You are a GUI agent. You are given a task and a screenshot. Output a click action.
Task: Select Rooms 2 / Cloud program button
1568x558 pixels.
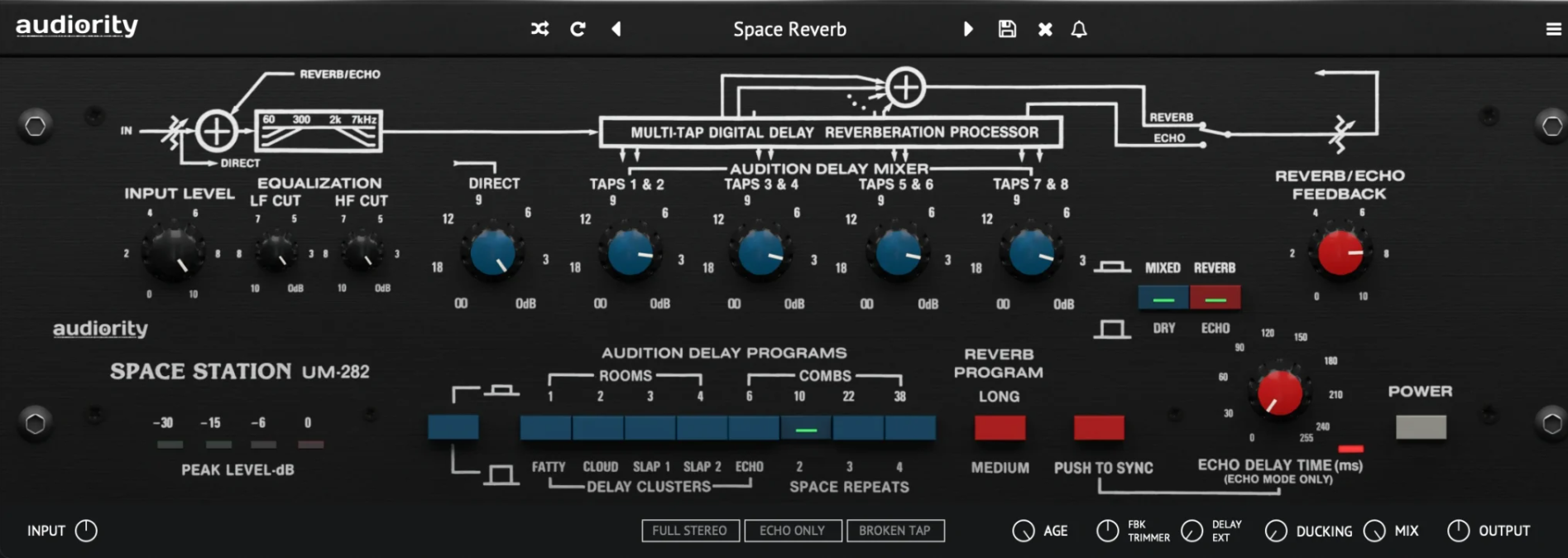[598, 428]
